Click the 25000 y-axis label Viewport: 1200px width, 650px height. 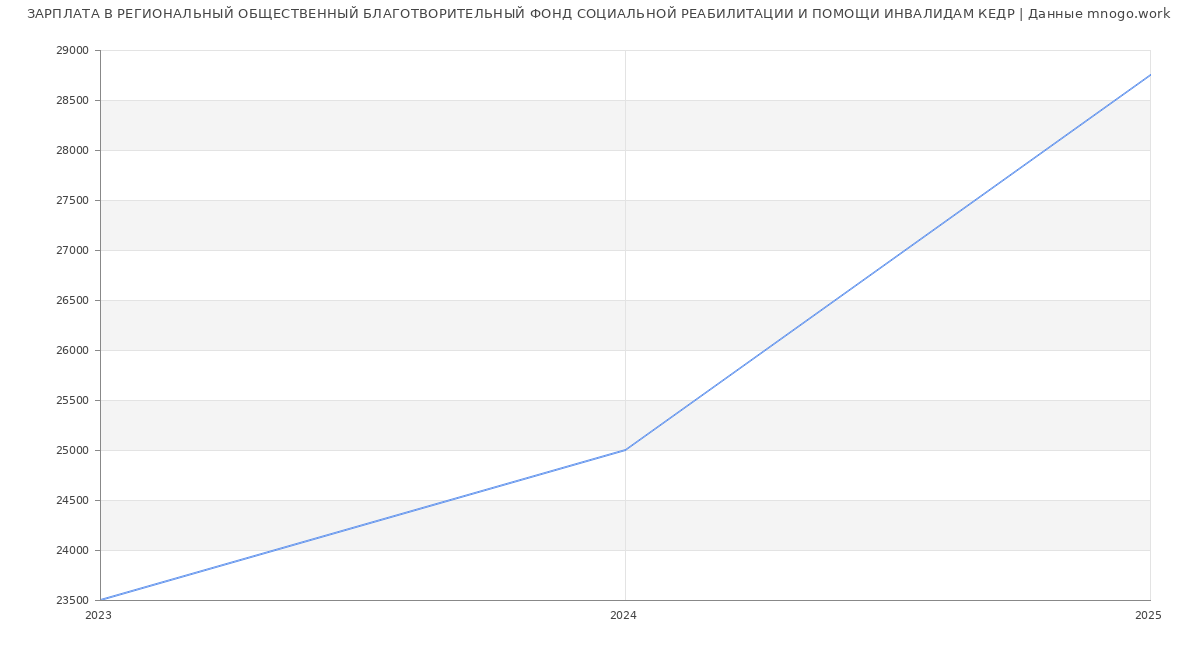tap(72, 451)
